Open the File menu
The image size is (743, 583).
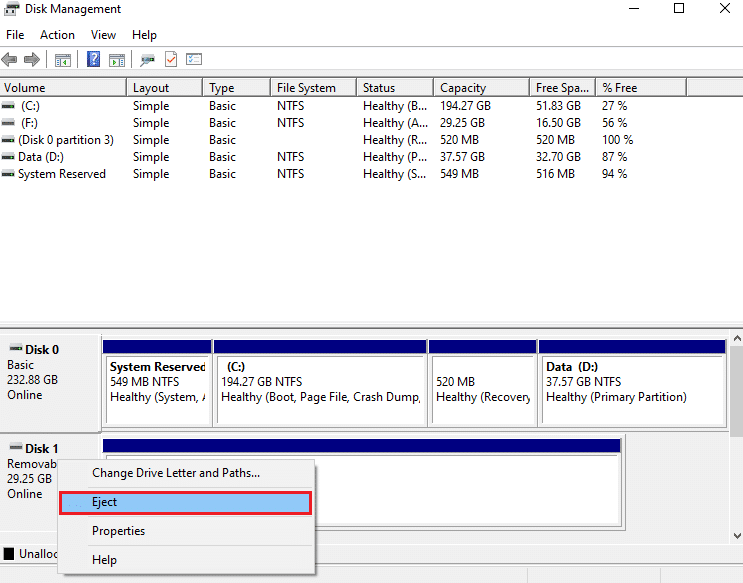15,35
